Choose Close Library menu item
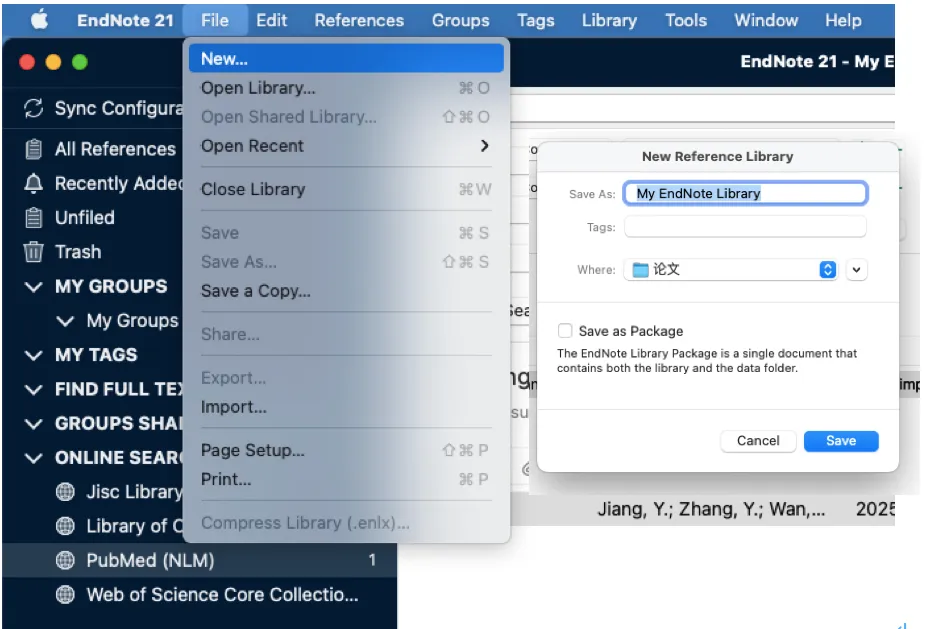The height and width of the screenshot is (629, 927). pyautogui.click(x=346, y=189)
